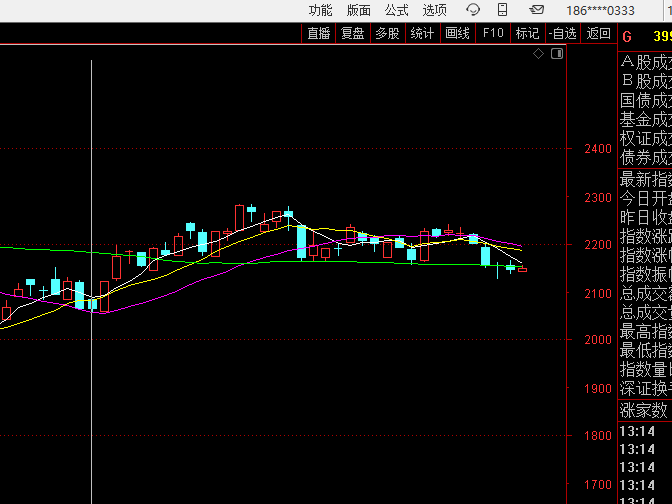Screen dimensions: 672x504
Task: Open the mail envelope icon
Action: 537,10
